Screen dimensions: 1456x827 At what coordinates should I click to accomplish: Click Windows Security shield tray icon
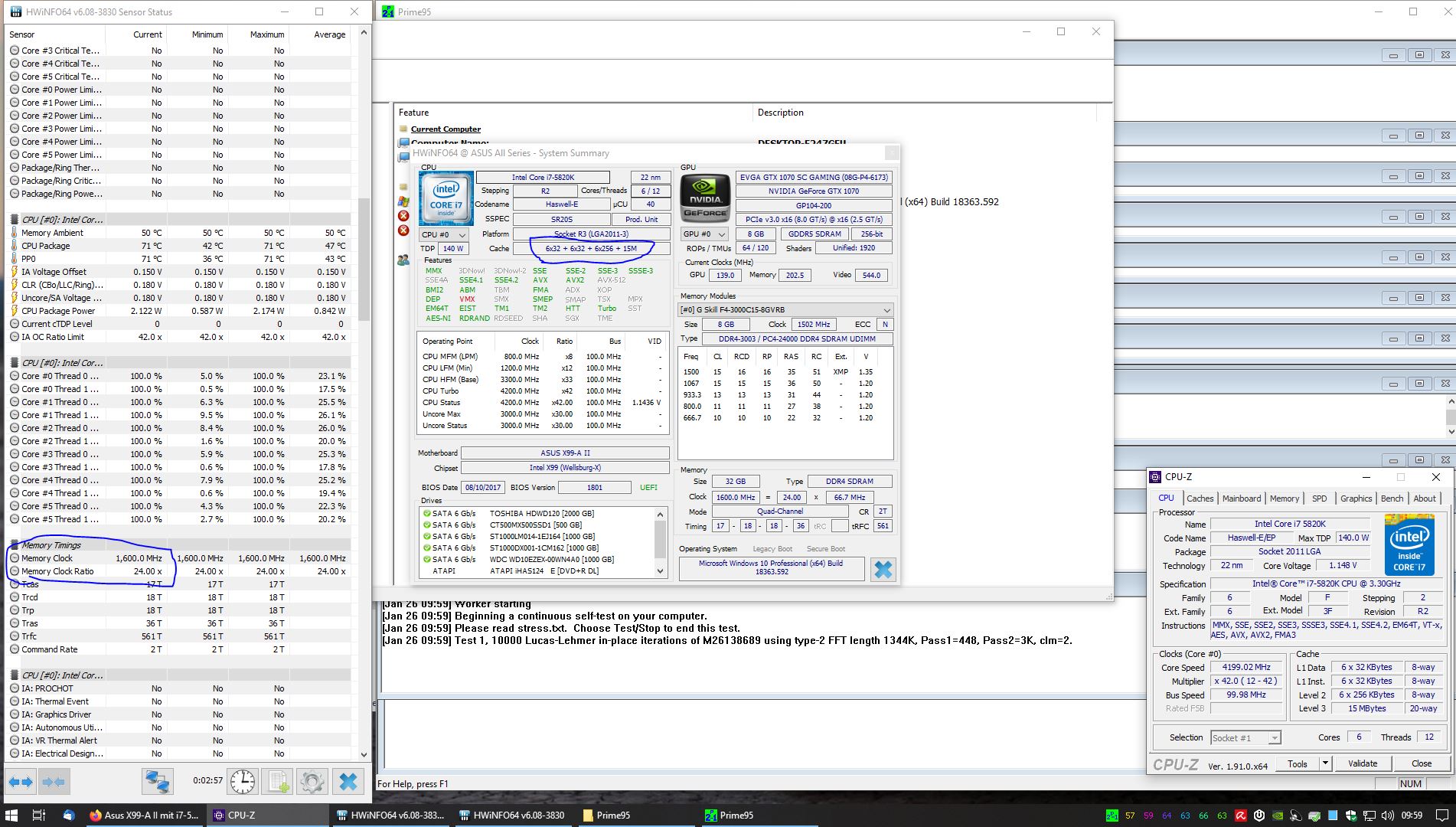click(1350, 816)
